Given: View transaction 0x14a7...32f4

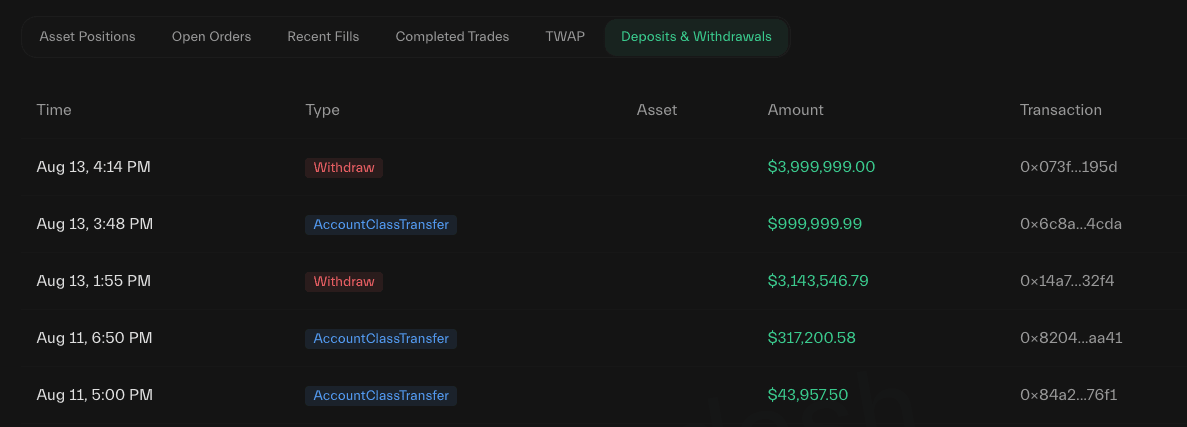Looking at the screenshot, I should [1067, 281].
